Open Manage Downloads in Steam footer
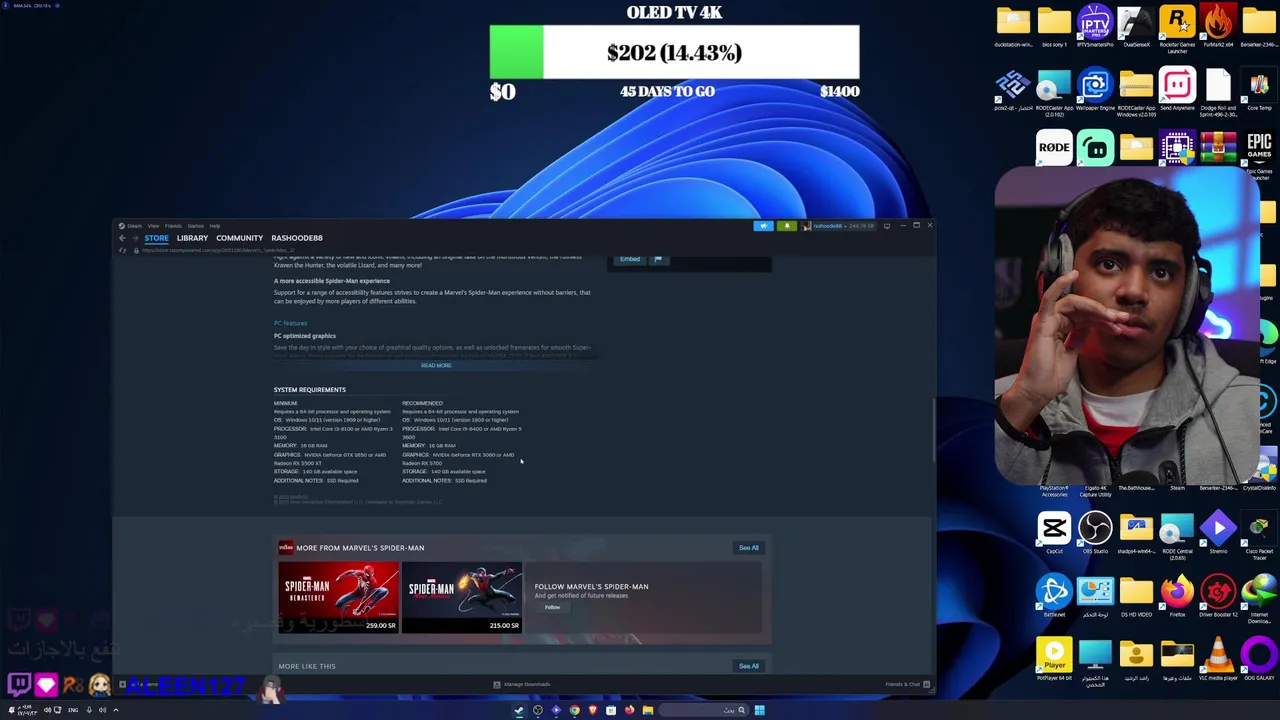The width and height of the screenshot is (1280, 720). [521, 684]
